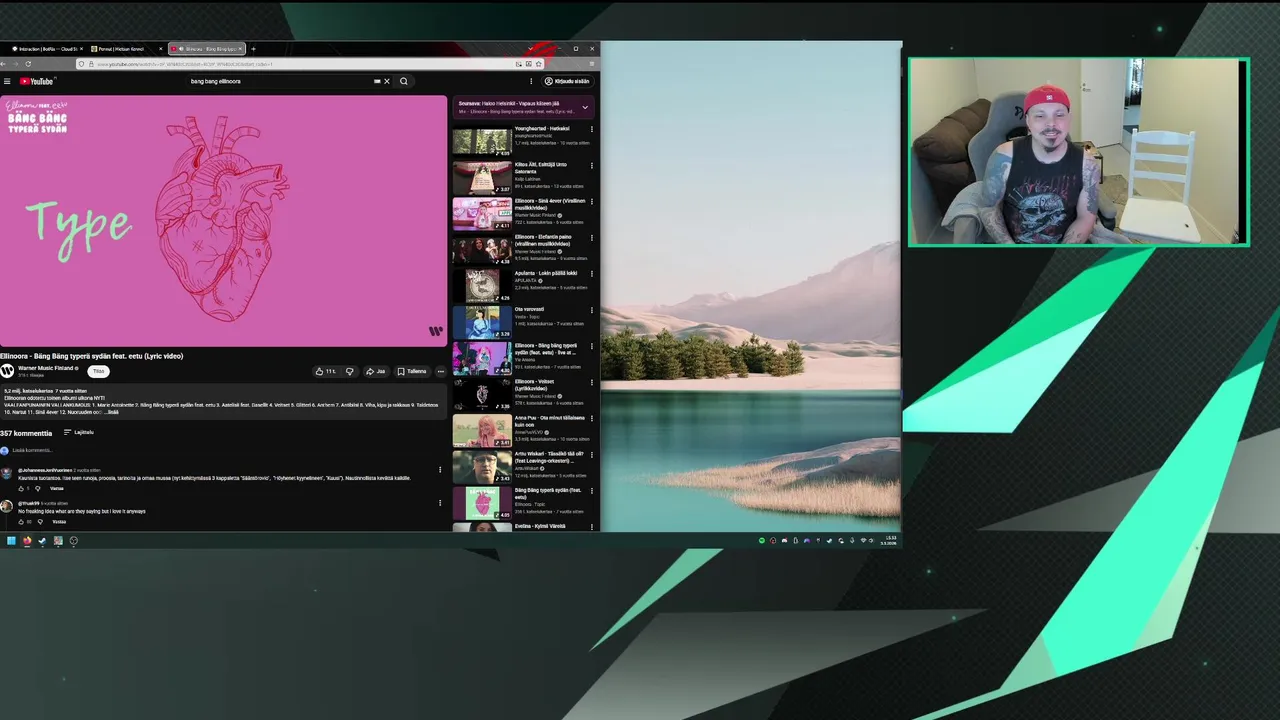
Task: Like the video showing 11 t. likes
Action: point(325,371)
